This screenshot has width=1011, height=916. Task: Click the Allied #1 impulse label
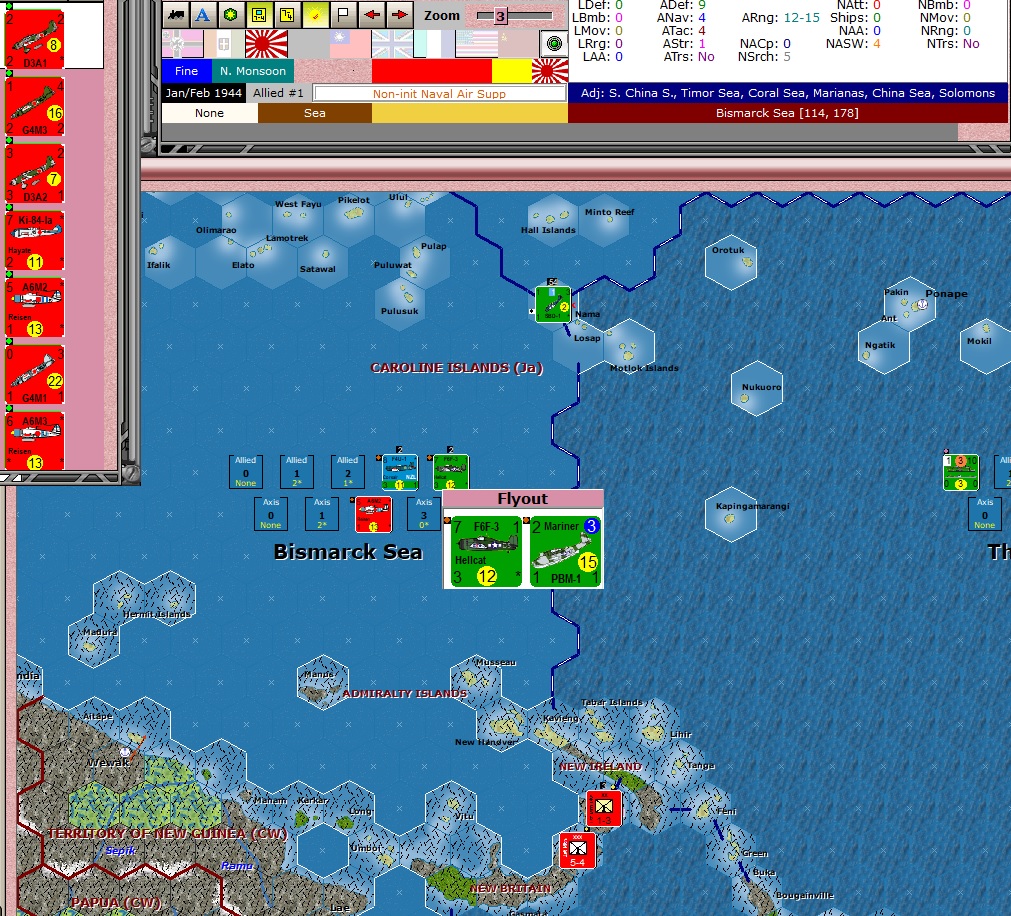pos(278,93)
